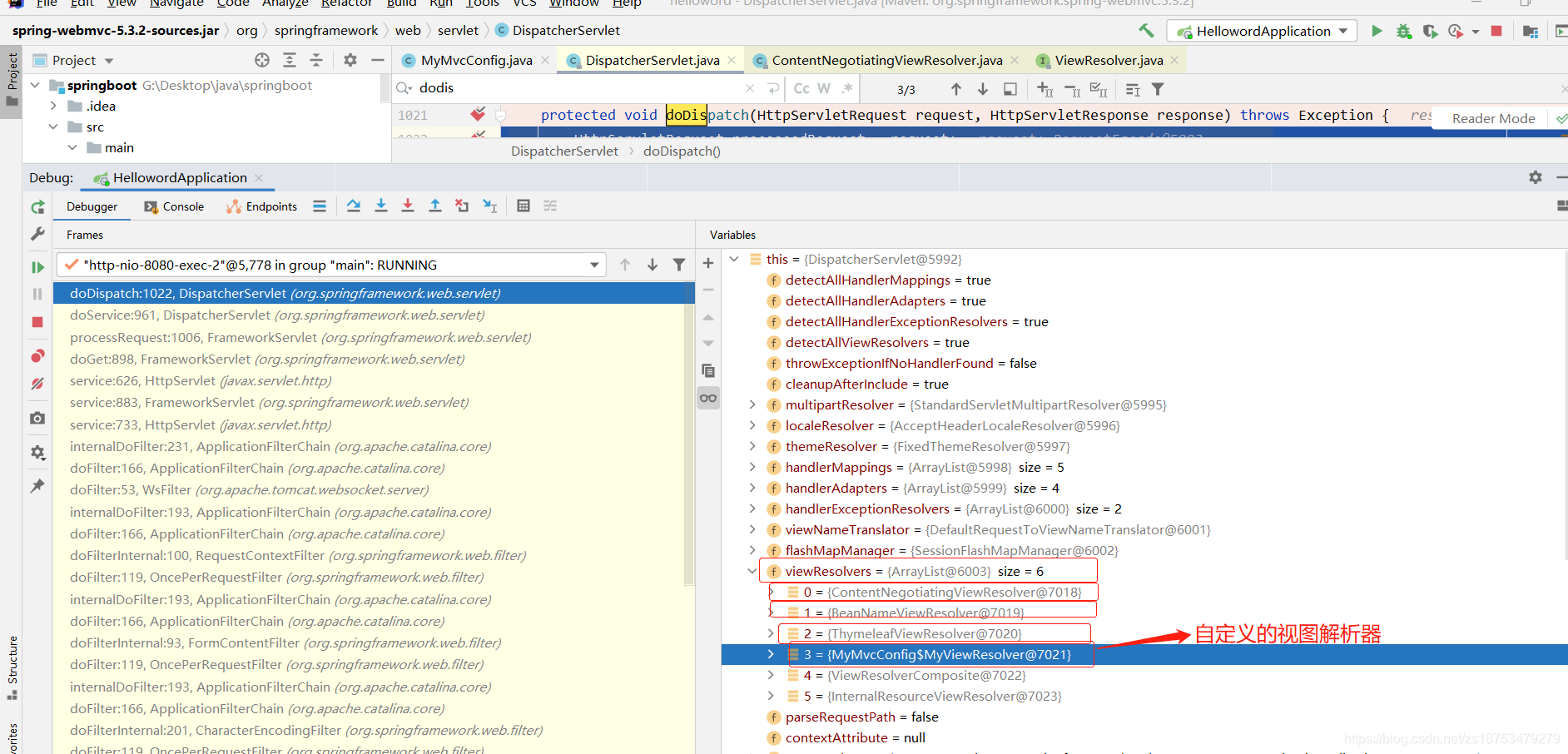The width and height of the screenshot is (1568, 754).
Task: Select the MyMvcConfig$MyViewResolver@7021 variable row
Action: pyautogui.click(x=1144, y=654)
